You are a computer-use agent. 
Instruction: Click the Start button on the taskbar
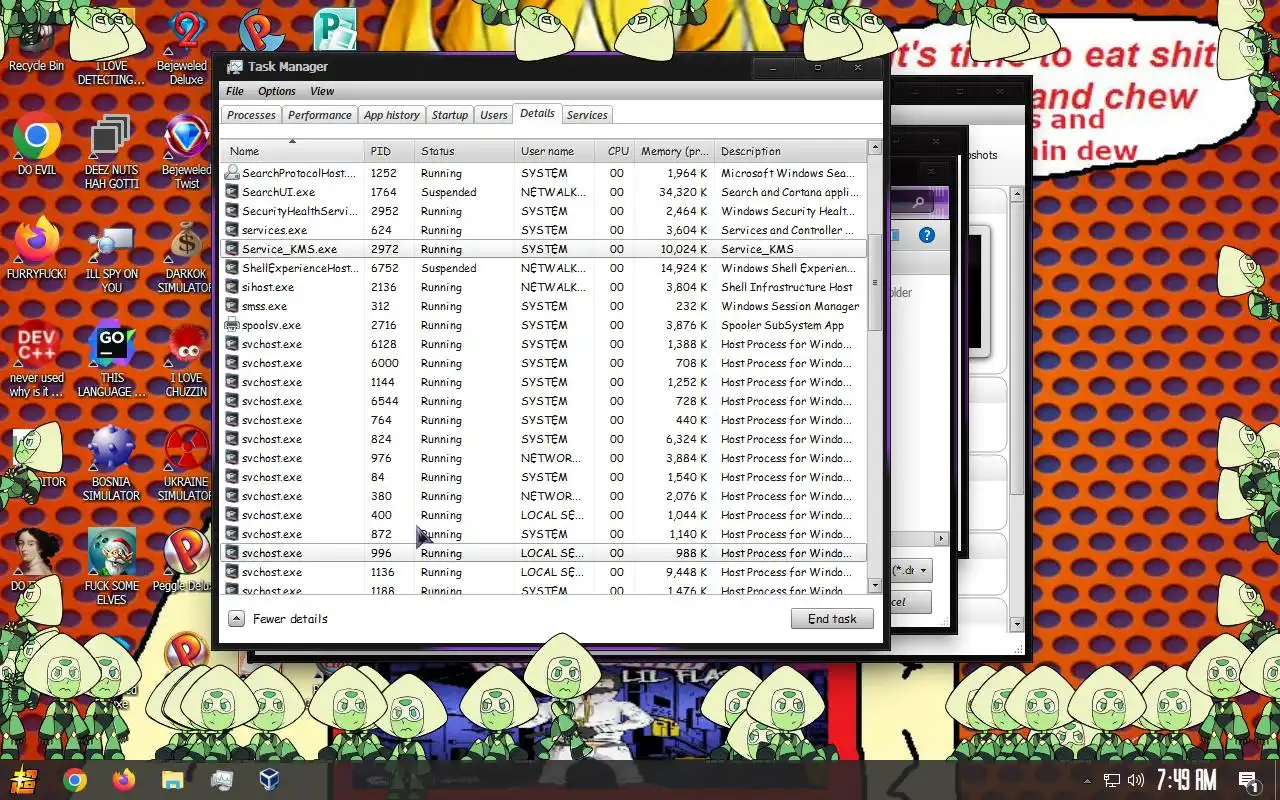(24, 780)
